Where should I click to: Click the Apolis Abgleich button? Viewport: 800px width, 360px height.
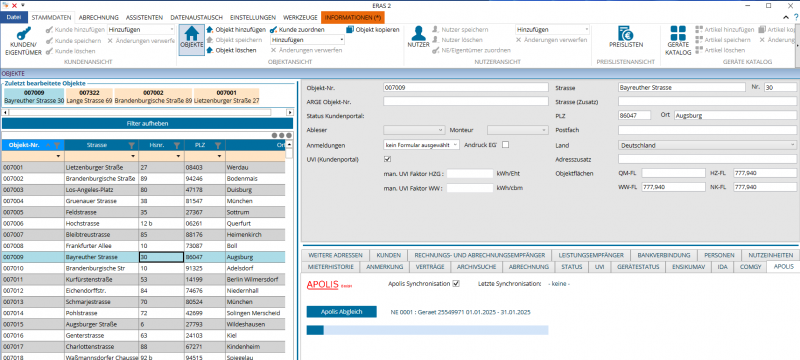[x=341, y=312]
